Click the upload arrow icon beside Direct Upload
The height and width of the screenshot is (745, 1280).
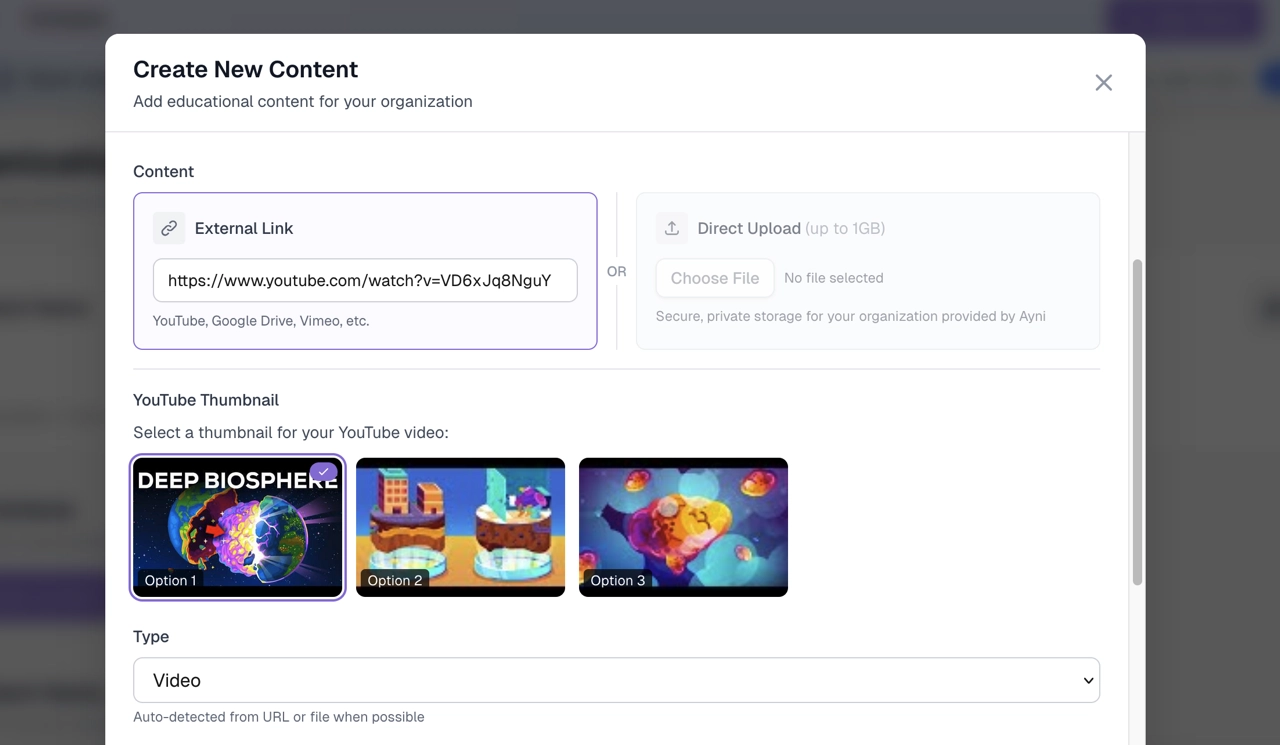tap(672, 228)
